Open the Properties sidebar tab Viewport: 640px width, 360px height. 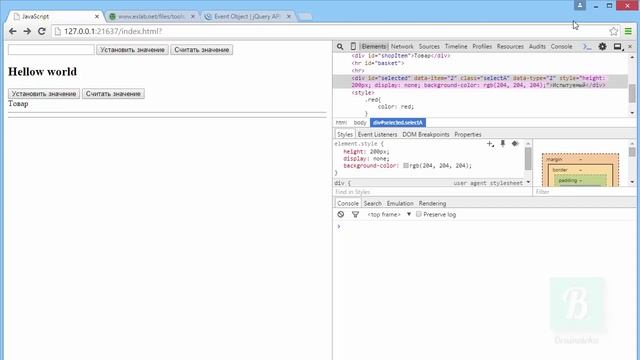point(468,134)
